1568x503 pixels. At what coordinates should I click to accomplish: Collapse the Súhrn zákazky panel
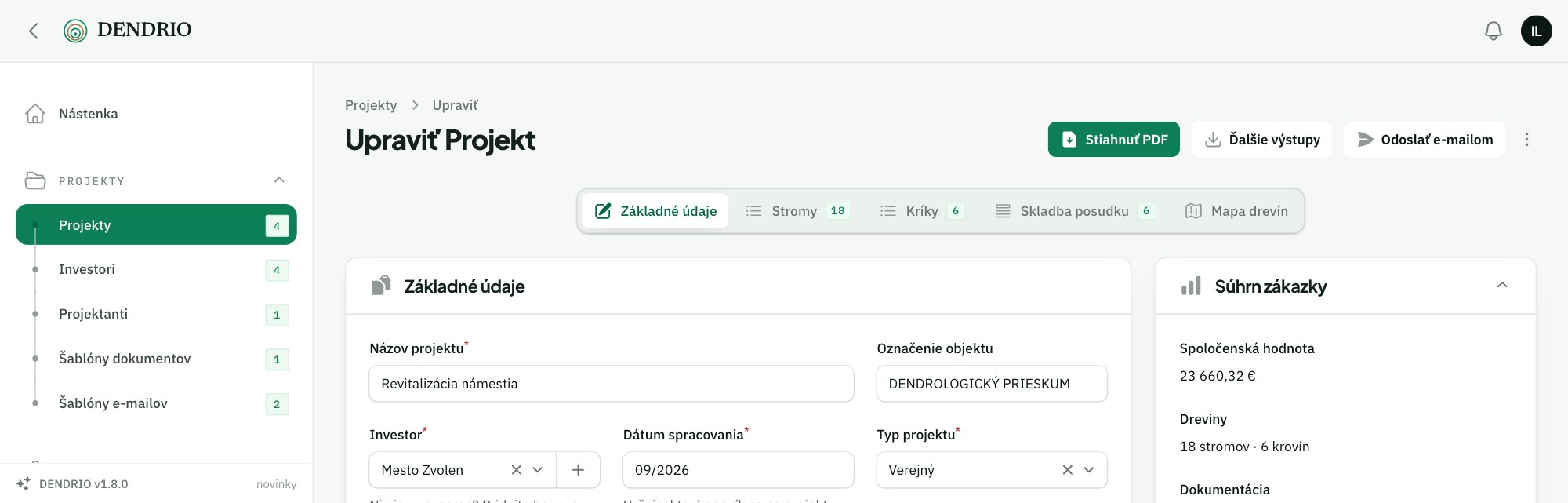pos(1502,286)
